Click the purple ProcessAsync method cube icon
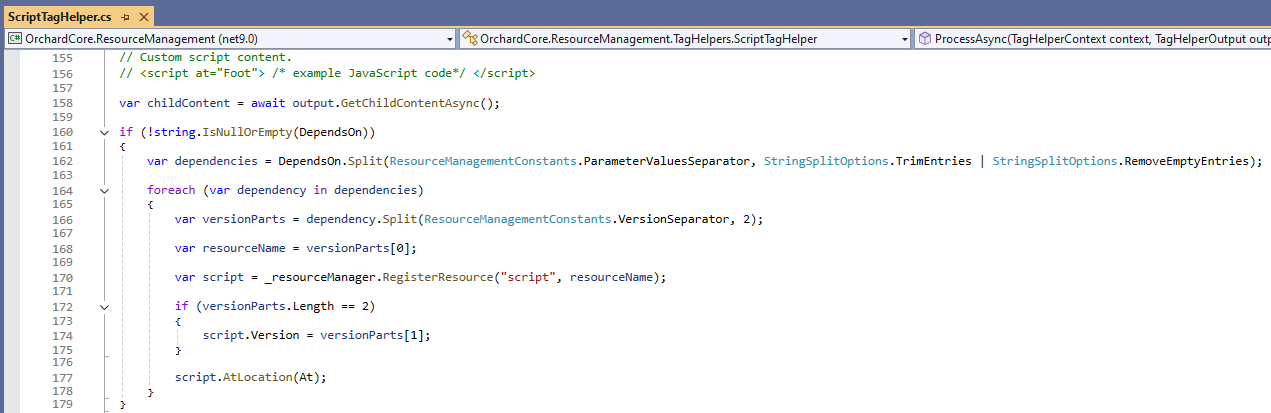This screenshot has width=1271, height=413. [923, 39]
